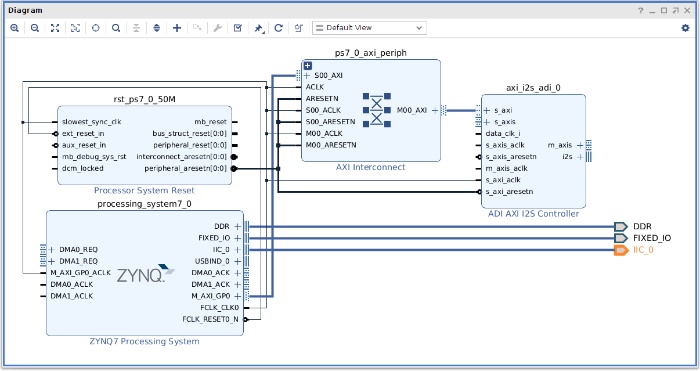Viewport: 700px width, 371px height.
Task: Expand the i2s interface pin
Action: point(580,157)
